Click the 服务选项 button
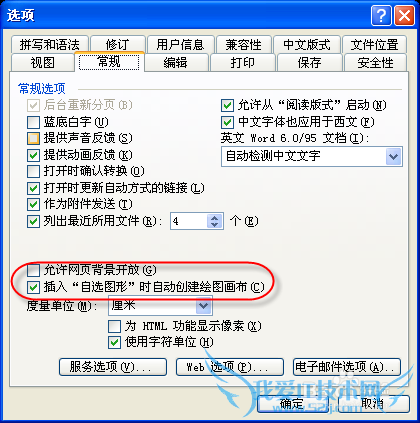This screenshot has height=423, width=420. click(x=113, y=367)
